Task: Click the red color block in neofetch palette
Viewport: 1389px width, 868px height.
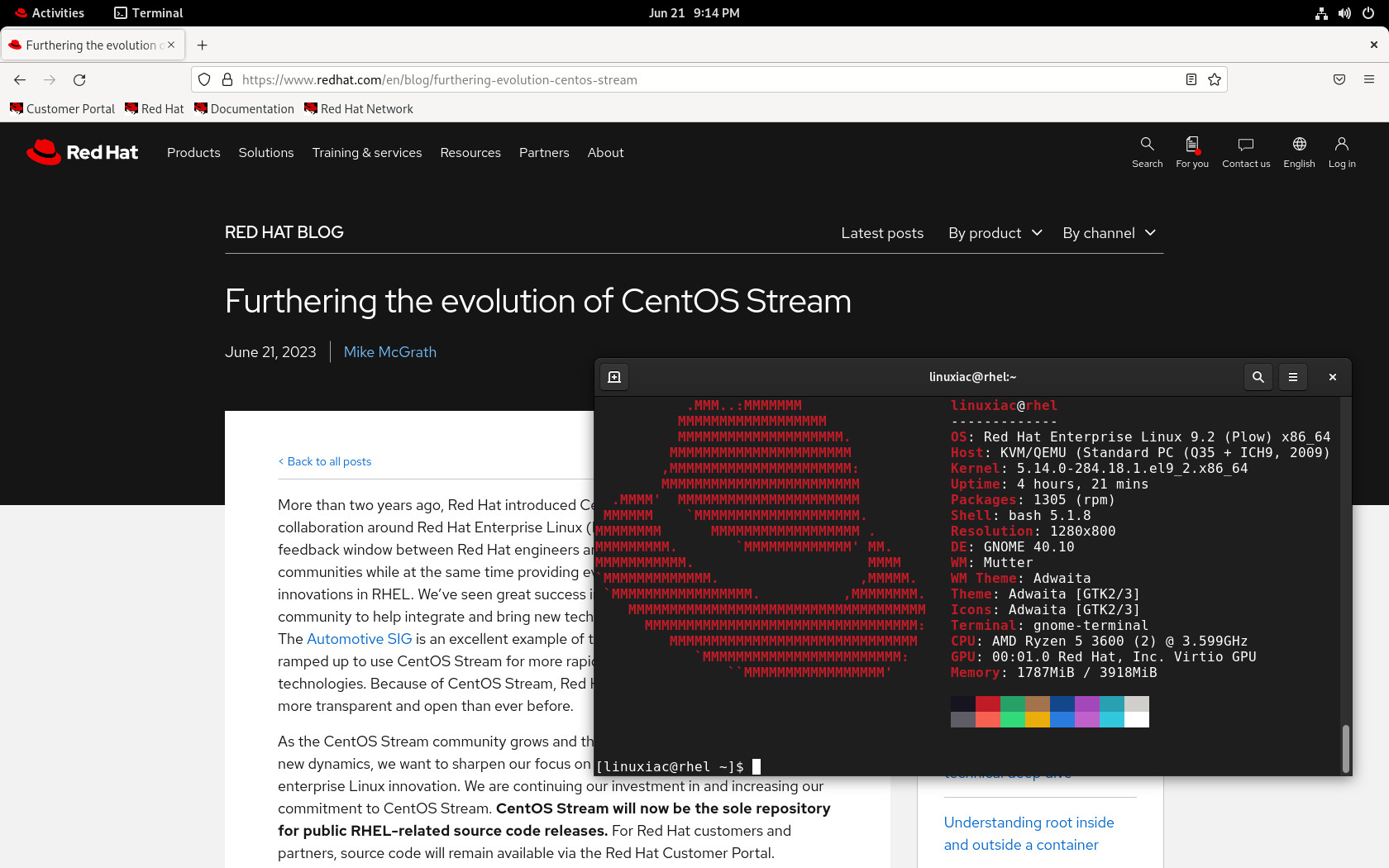Action: [988, 704]
